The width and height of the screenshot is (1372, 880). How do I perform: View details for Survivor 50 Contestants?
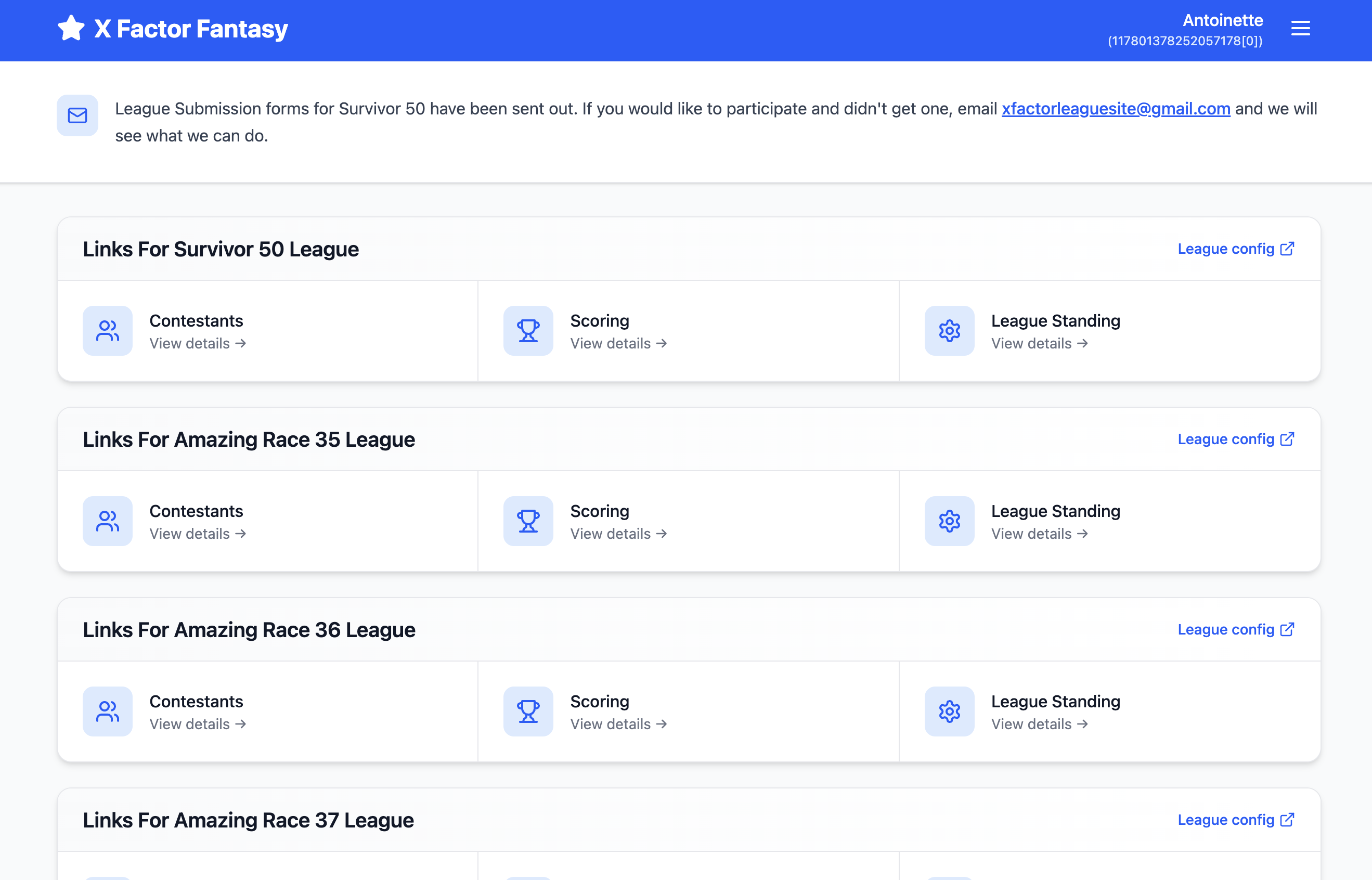[x=198, y=343]
